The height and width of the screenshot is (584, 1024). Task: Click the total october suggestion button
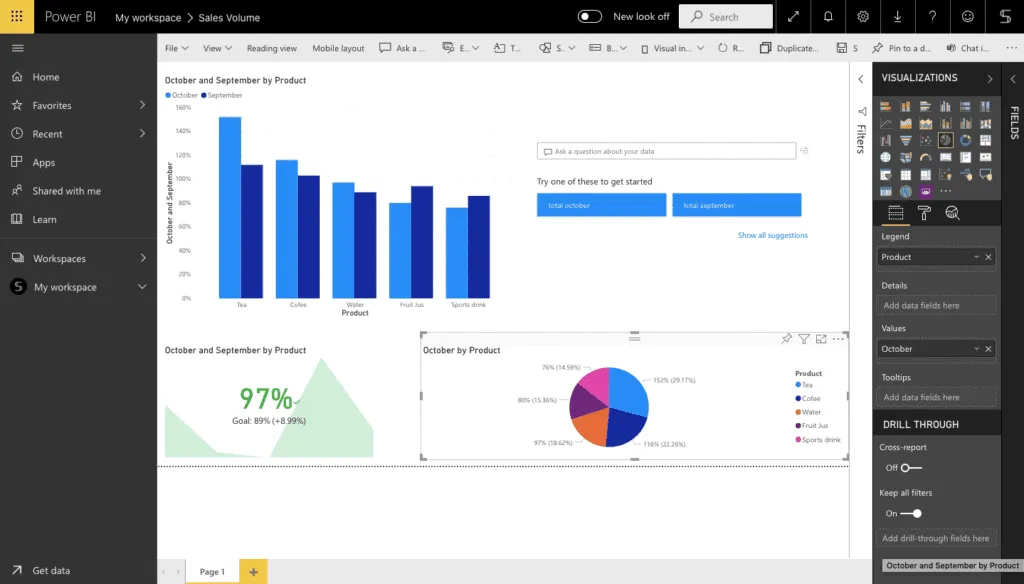click(601, 203)
